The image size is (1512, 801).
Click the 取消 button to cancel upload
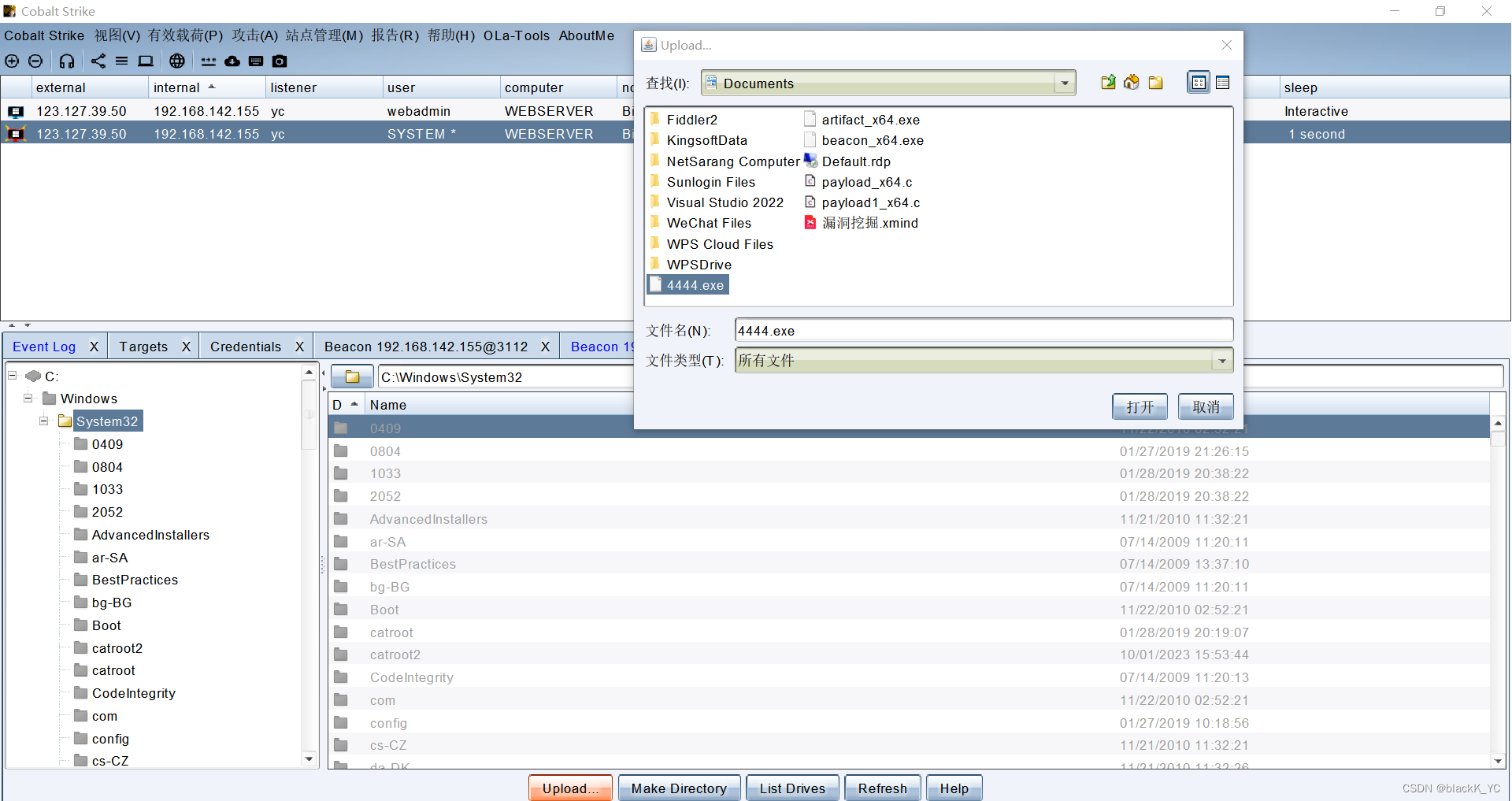coord(1206,407)
